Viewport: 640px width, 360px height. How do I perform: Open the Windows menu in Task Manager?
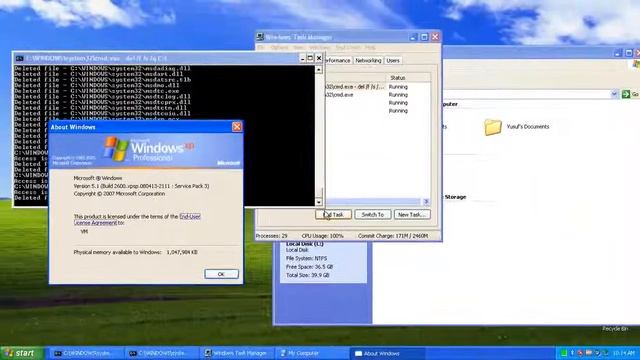[320, 48]
